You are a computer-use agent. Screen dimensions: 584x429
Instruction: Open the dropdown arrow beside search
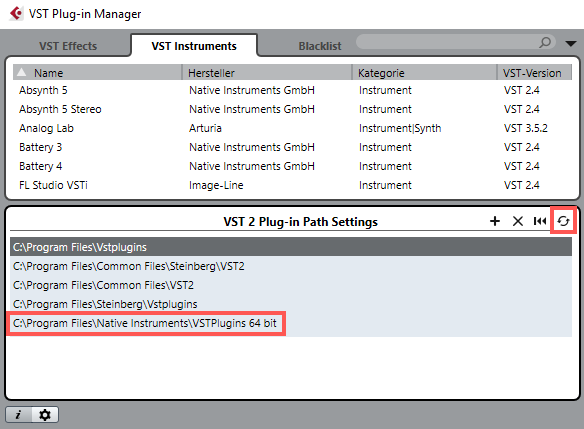pos(571,44)
